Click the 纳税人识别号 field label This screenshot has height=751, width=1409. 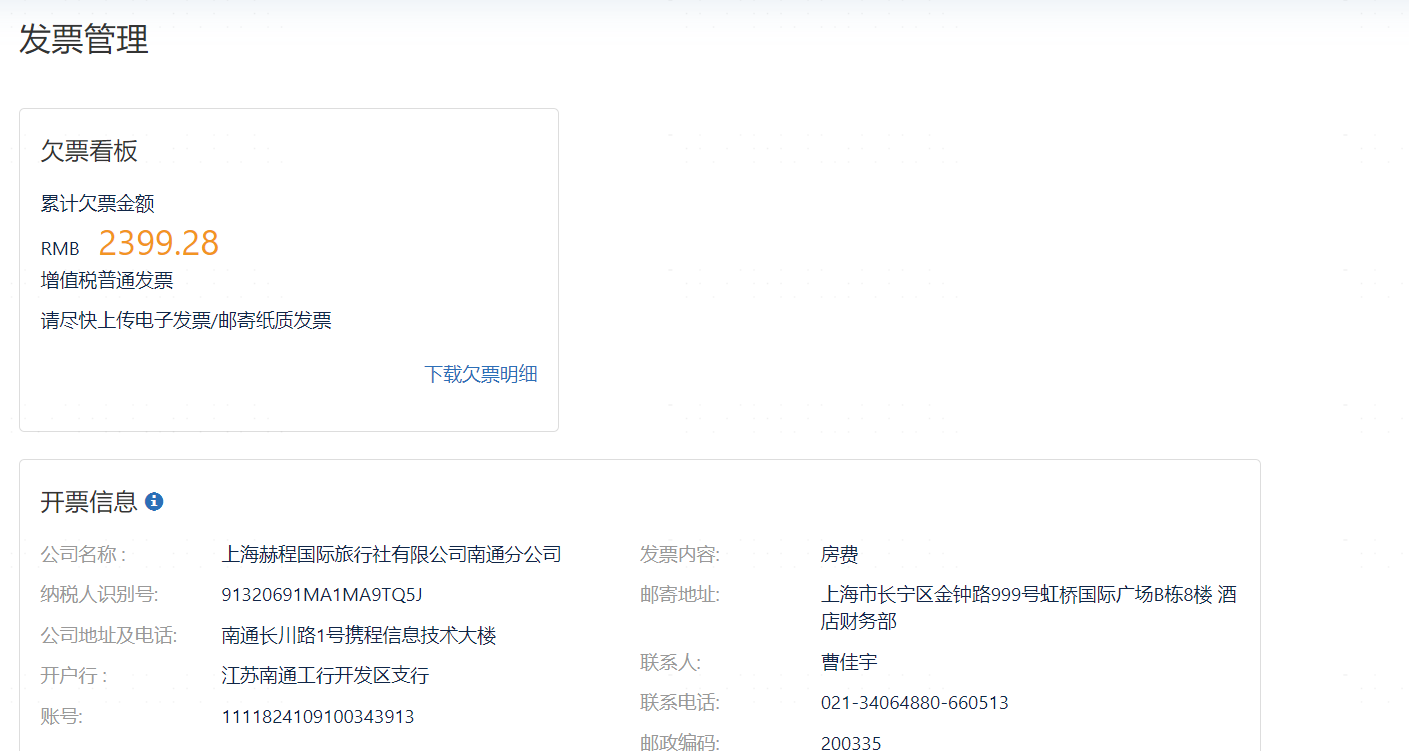99,594
